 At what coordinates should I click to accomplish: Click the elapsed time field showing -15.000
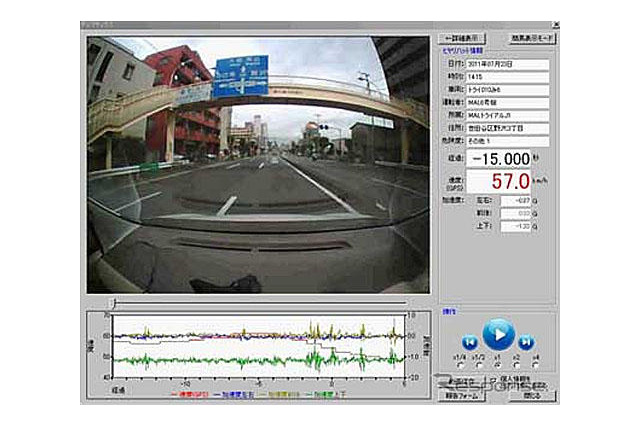point(497,159)
